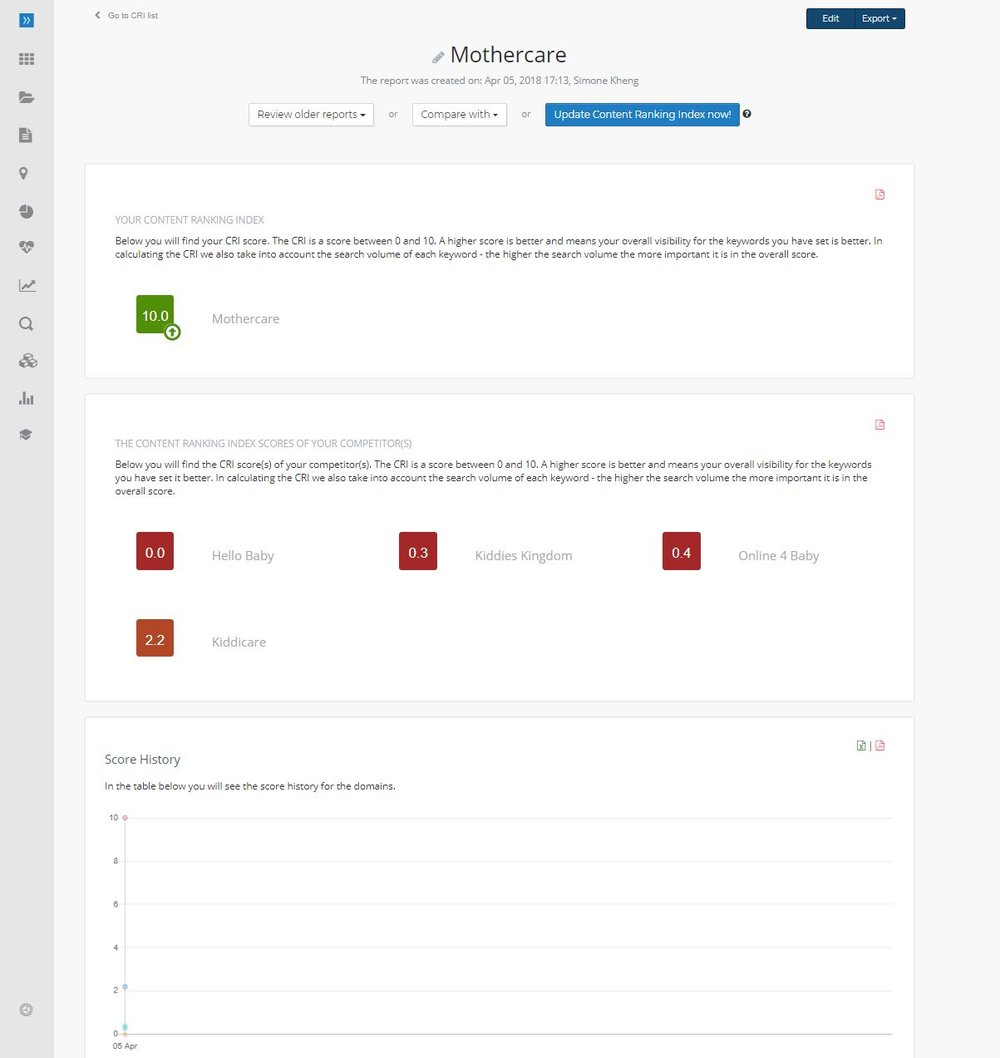Screen dimensions: 1000x1058
Task: Open the bar chart statistics sidebar icon
Action: 26,398
